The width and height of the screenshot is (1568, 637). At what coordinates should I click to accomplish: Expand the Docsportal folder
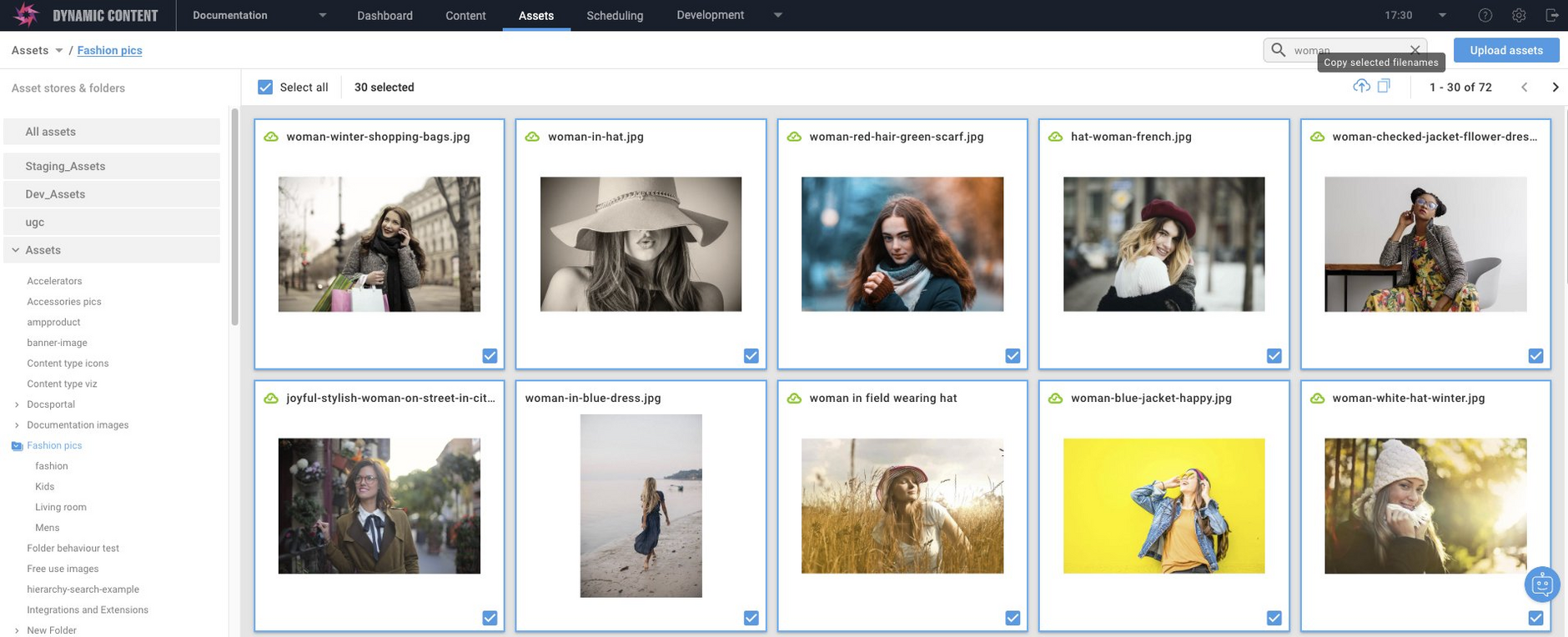point(17,404)
